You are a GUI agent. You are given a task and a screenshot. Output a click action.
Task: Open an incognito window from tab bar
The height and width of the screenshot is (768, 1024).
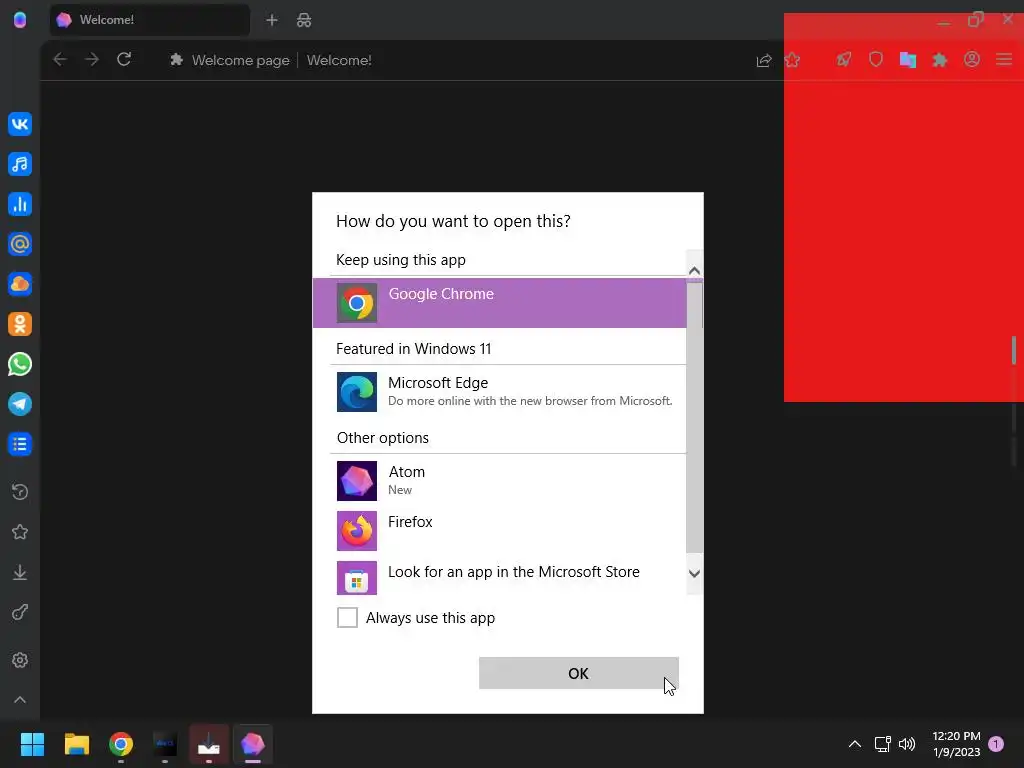pos(304,20)
